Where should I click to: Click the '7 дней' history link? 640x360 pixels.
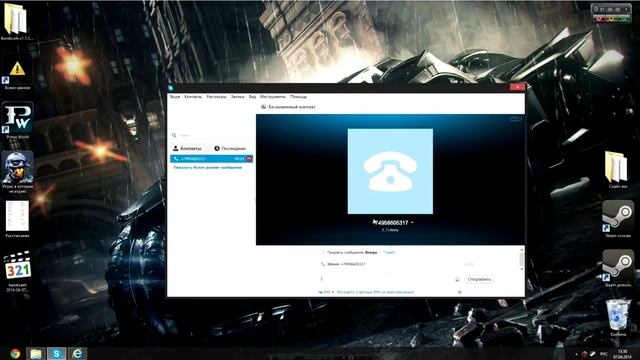pyautogui.click(x=389, y=253)
